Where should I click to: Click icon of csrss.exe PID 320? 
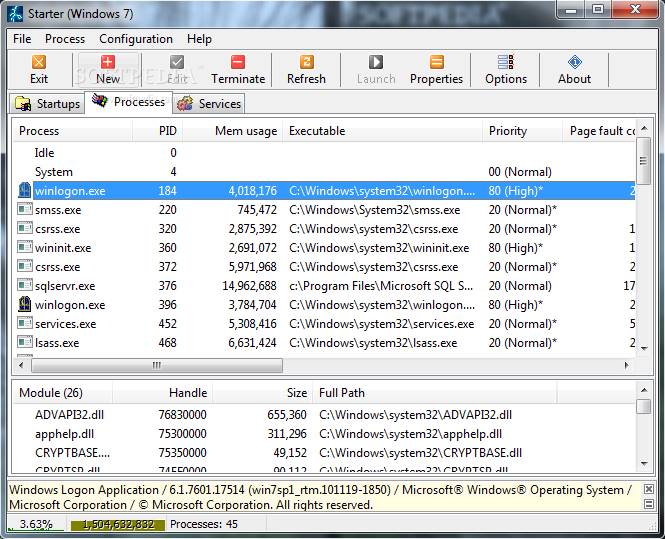[x=25, y=228]
